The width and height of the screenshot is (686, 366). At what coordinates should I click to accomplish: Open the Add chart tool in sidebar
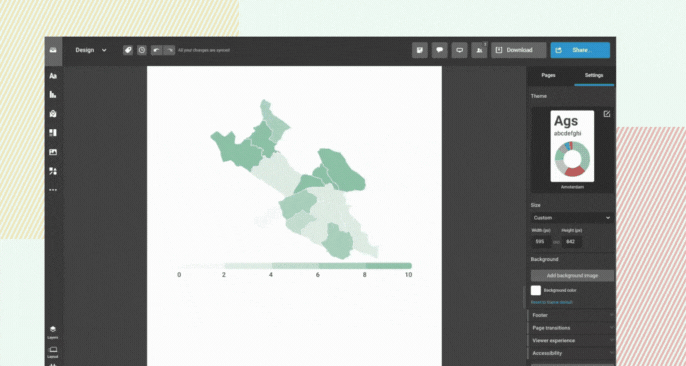pos(53,94)
